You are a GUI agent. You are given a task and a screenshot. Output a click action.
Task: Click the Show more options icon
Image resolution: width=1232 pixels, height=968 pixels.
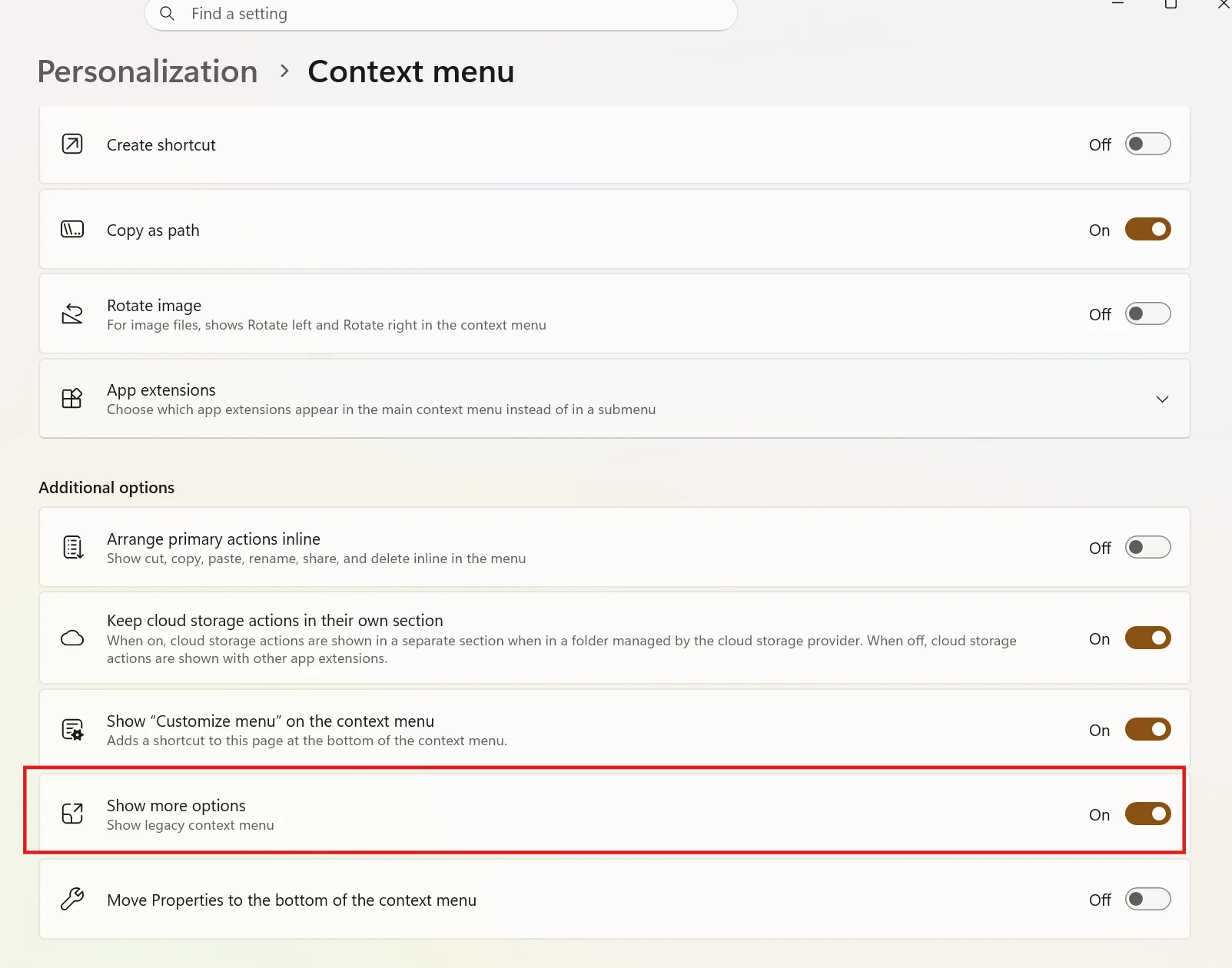click(x=72, y=814)
